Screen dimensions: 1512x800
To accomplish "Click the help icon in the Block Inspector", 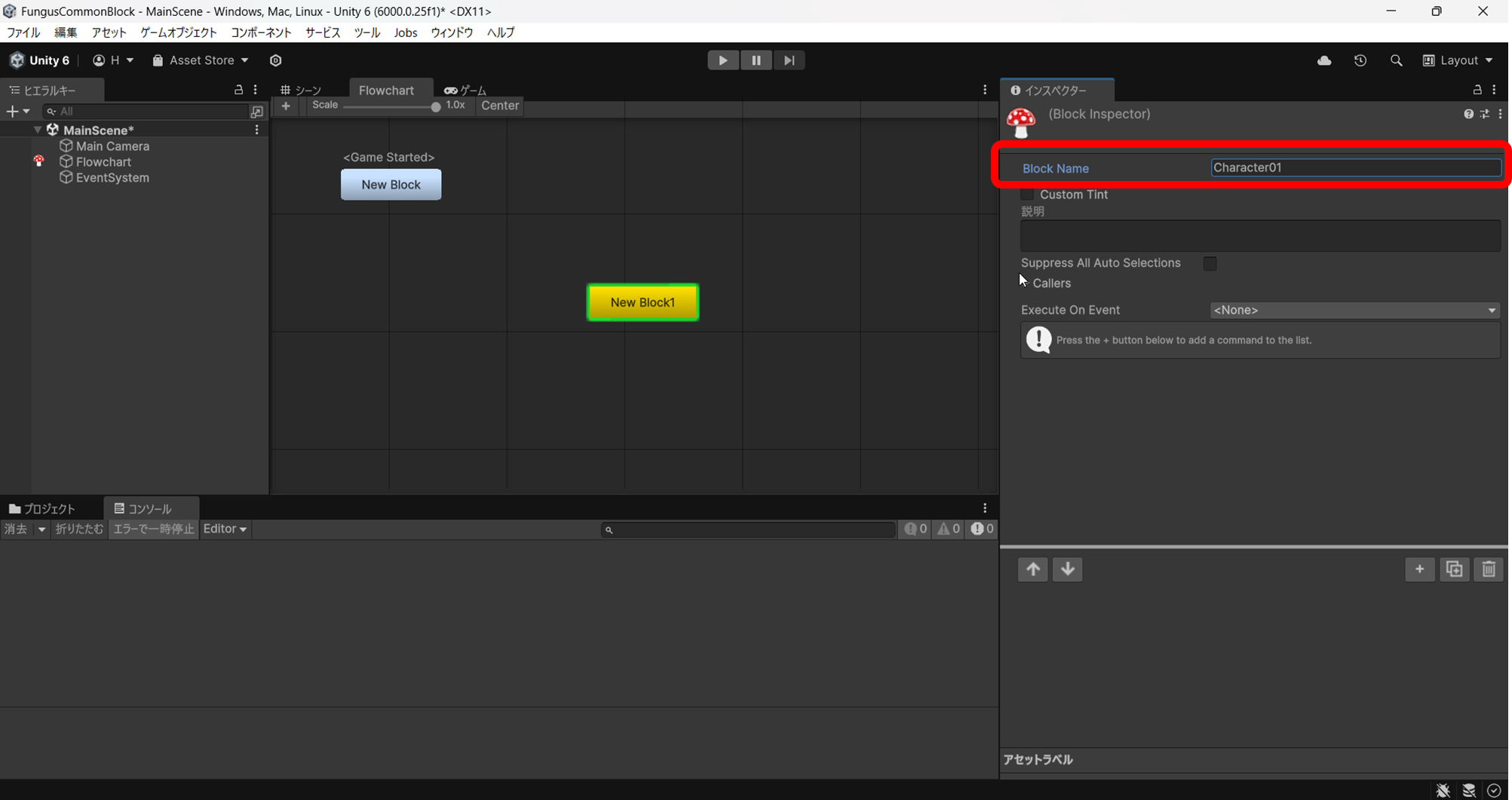I will tap(1468, 114).
